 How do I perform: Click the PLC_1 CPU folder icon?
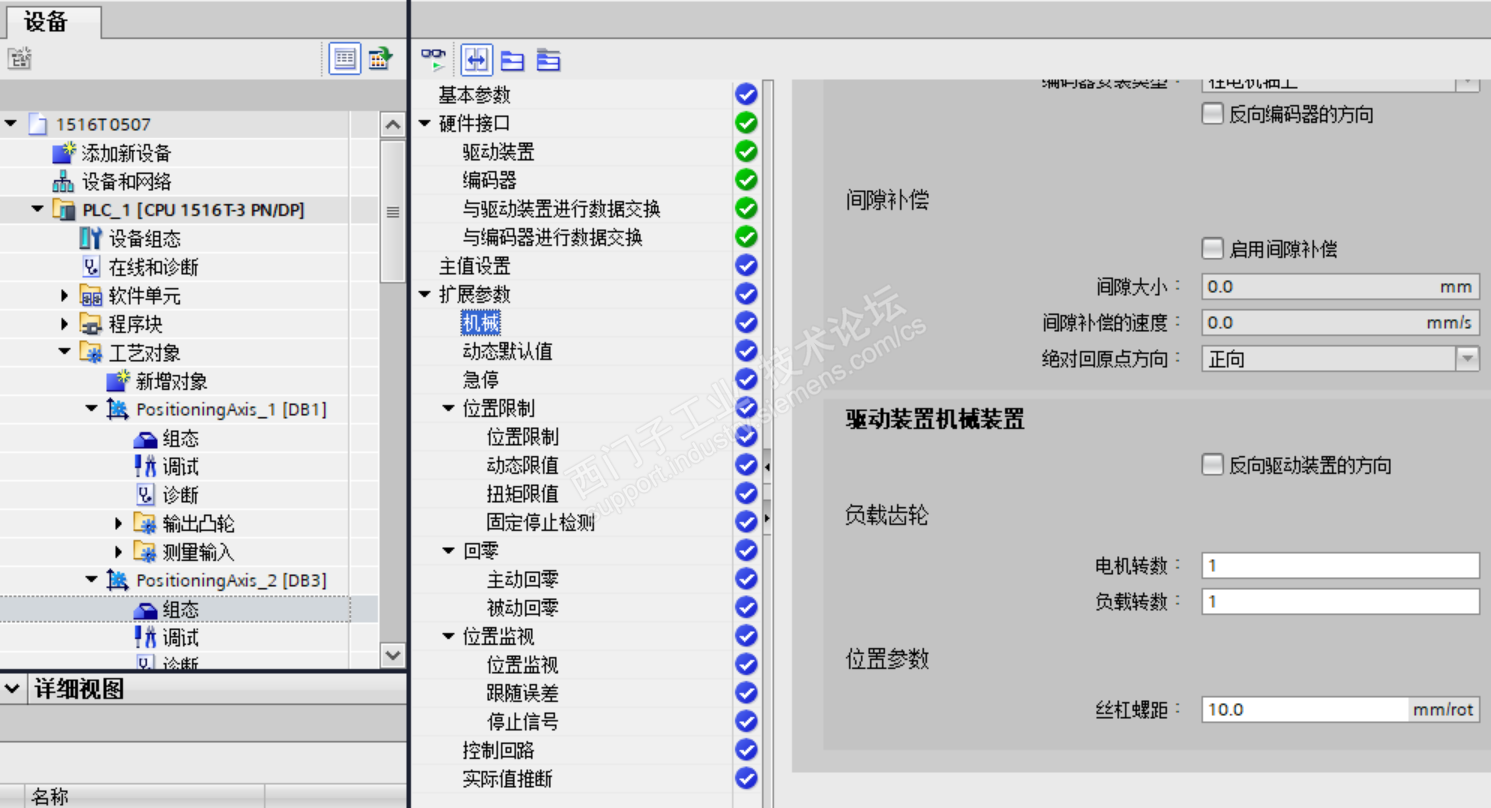click(64, 210)
